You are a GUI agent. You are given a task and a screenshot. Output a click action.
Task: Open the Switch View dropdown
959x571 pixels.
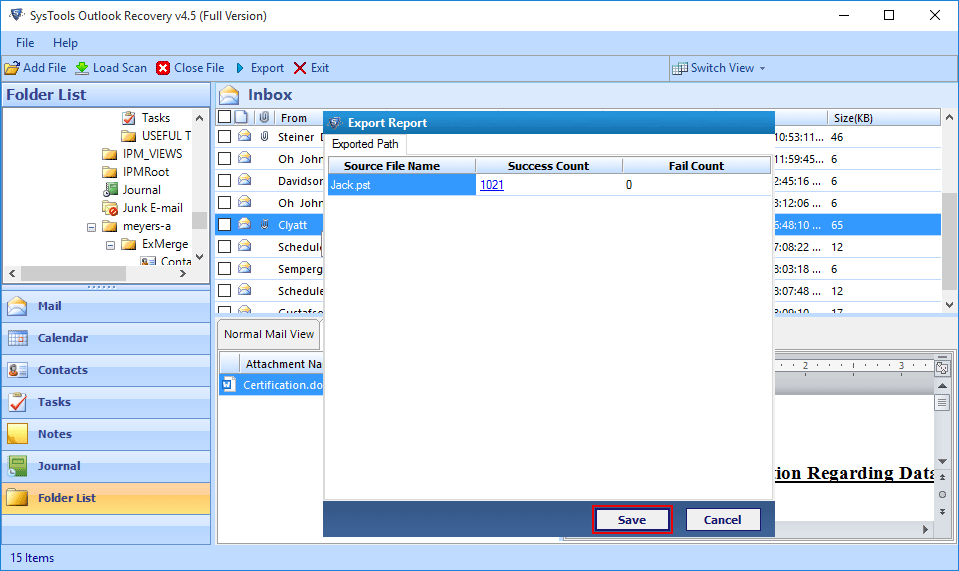(719, 68)
